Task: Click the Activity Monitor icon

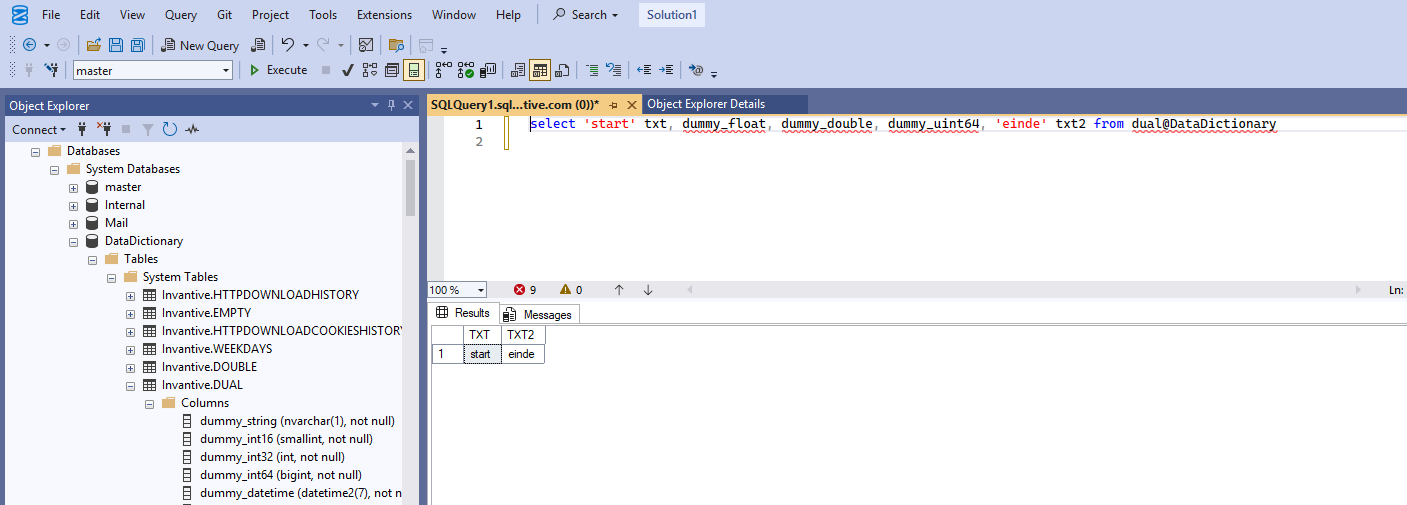Action: [x=366, y=45]
